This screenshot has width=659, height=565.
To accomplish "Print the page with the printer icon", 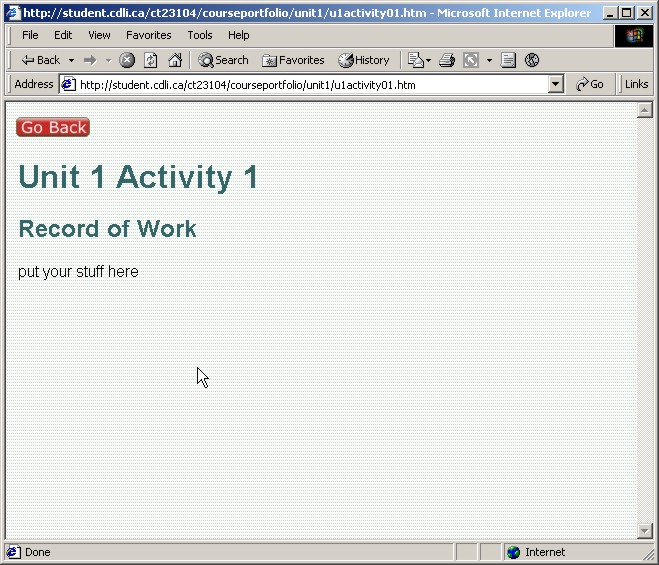I will [447, 61].
